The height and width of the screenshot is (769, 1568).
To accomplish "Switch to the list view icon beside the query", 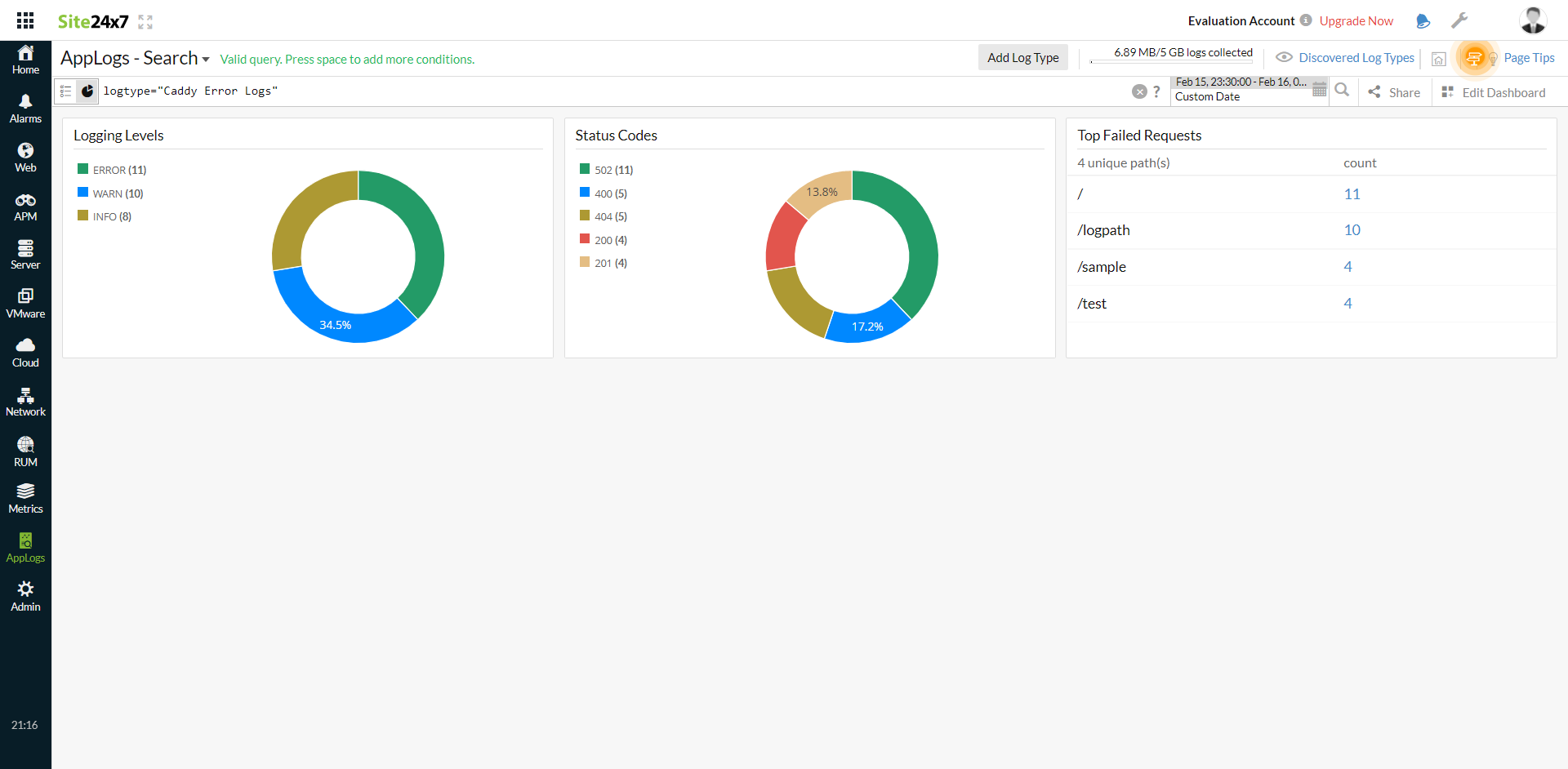I will click(x=65, y=91).
